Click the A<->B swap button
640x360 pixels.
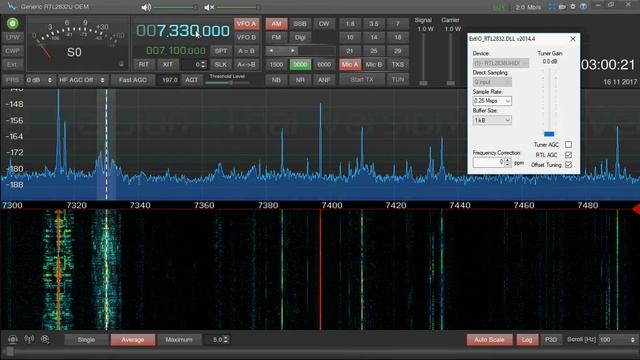[x=246, y=64]
